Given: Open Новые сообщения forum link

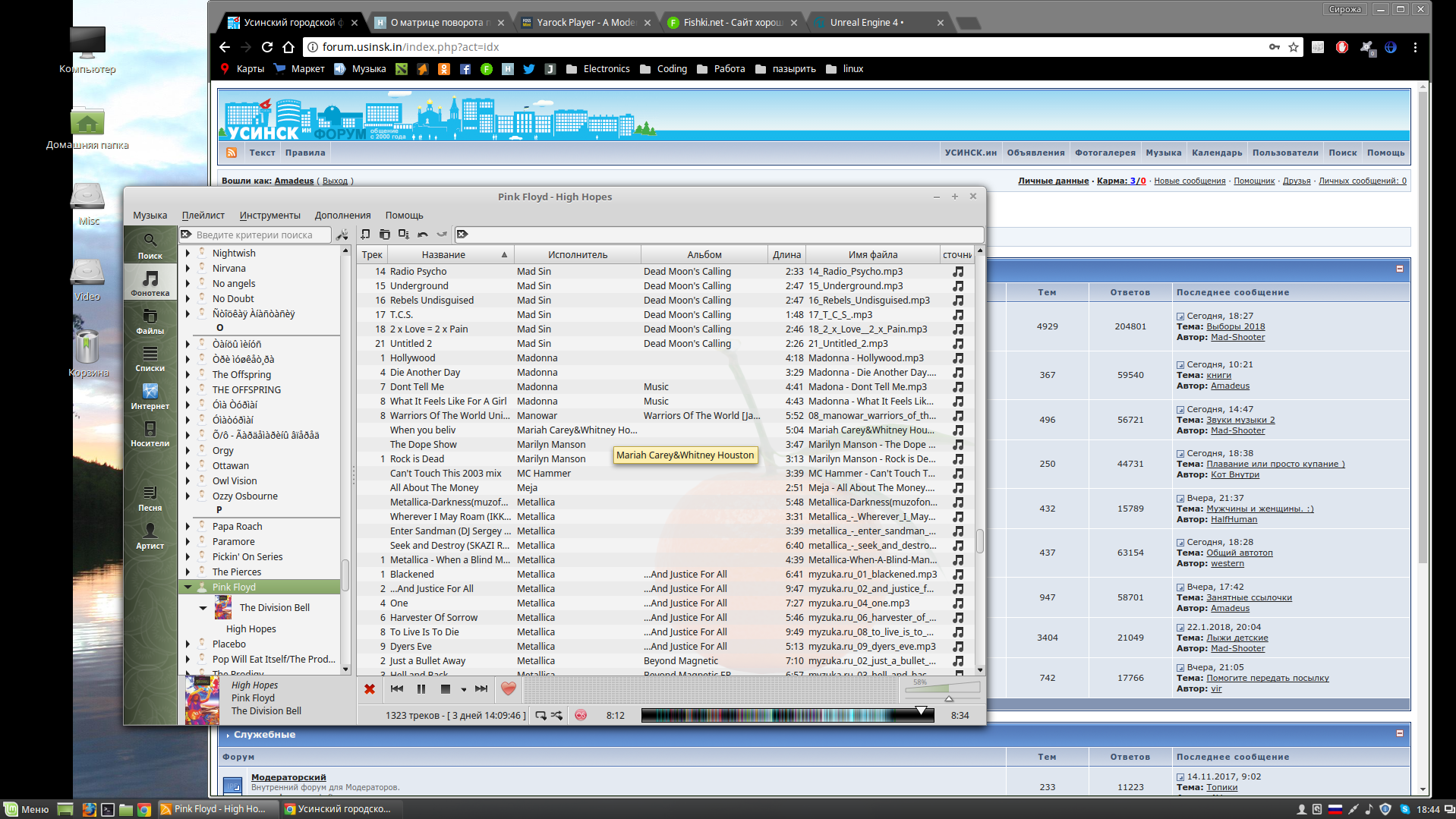Looking at the screenshot, I should [1190, 181].
